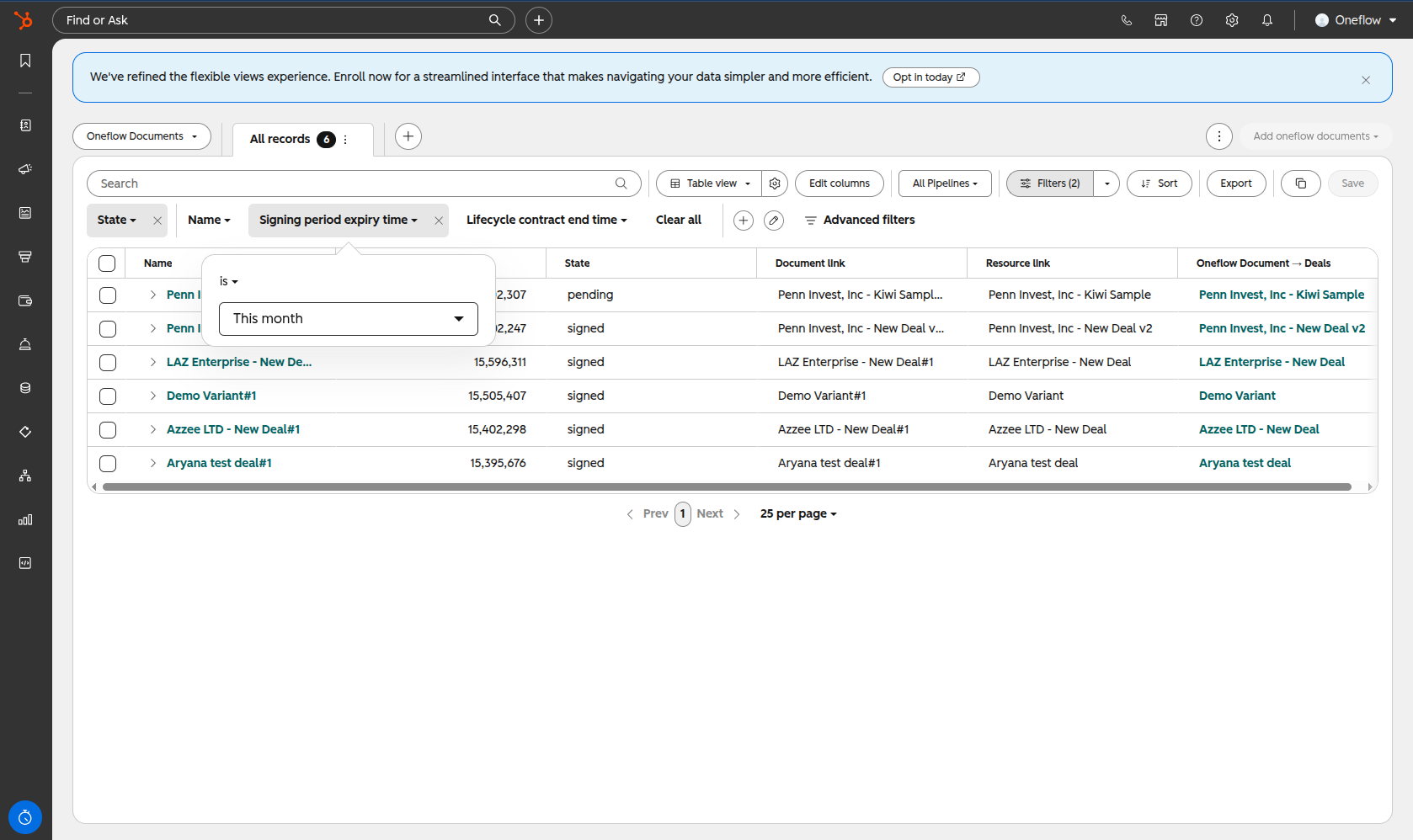Click the phone calling icon in top bar
Image resolution: width=1413 pixels, height=840 pixels.
coord(1126,20)
